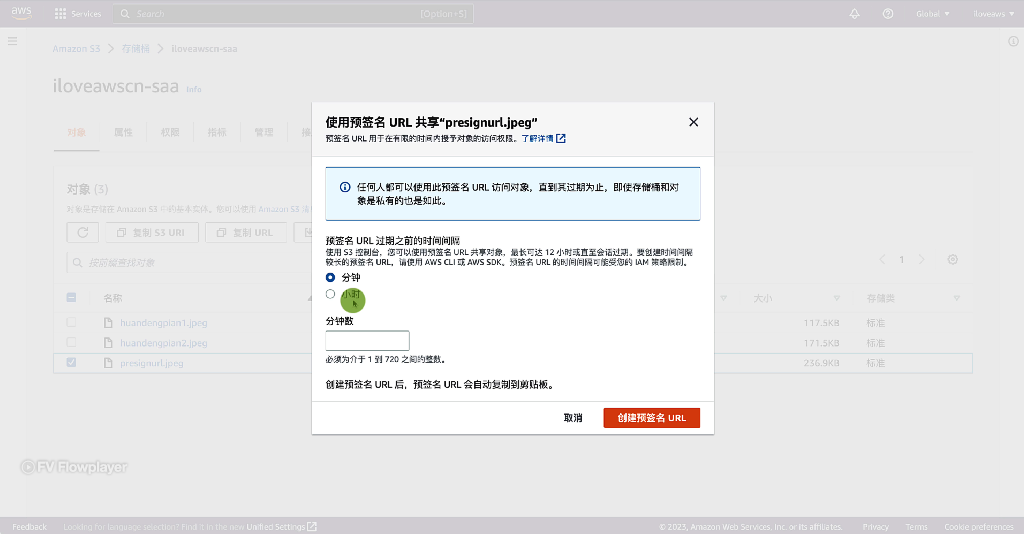This screenshot has width=1024, height=534.
Task: Open huandengpian2.jpeg object link
Action: (x=164, y=343)
